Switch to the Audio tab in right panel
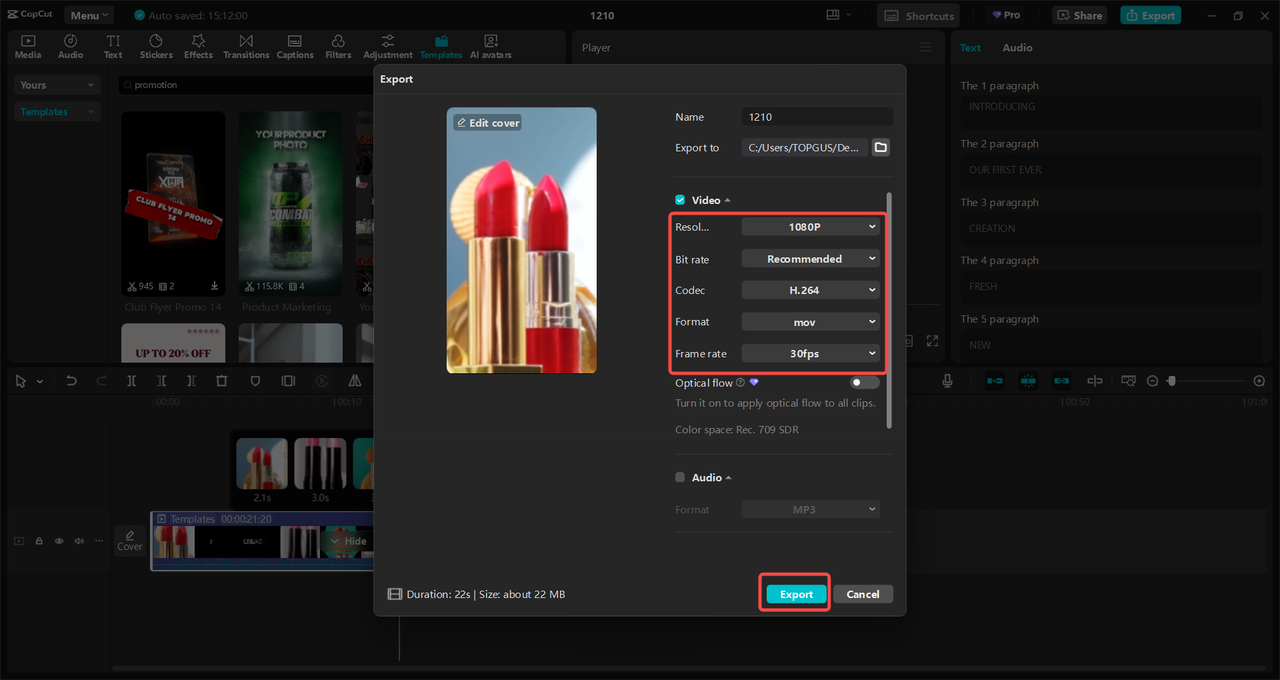Screen dimensions: 1280x680 pyautogui.click(x=1017, y=48)
